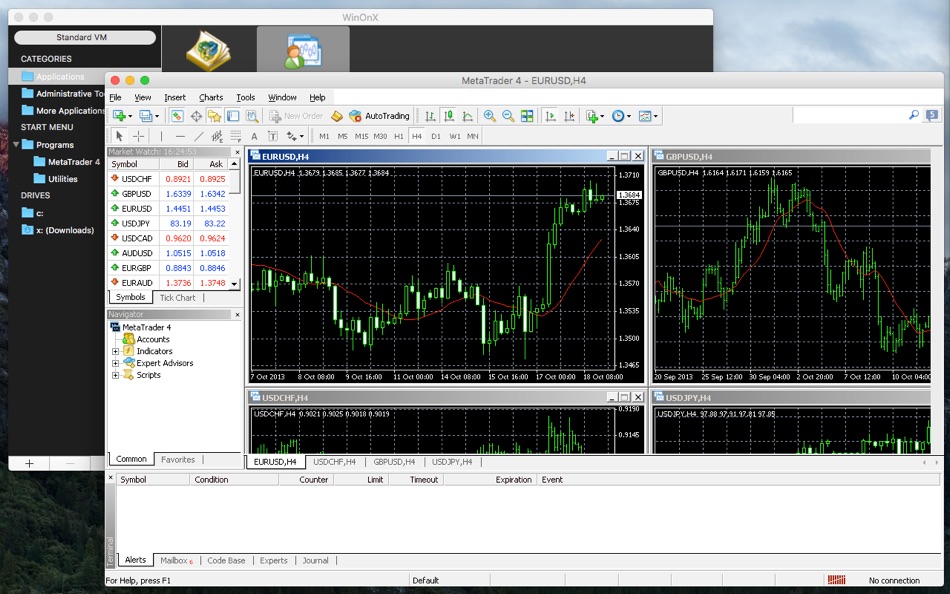This screenshot has width=950, height=594.
Task: Expand Expert Advisors in Navigator
Action: (x=116, y=363)
